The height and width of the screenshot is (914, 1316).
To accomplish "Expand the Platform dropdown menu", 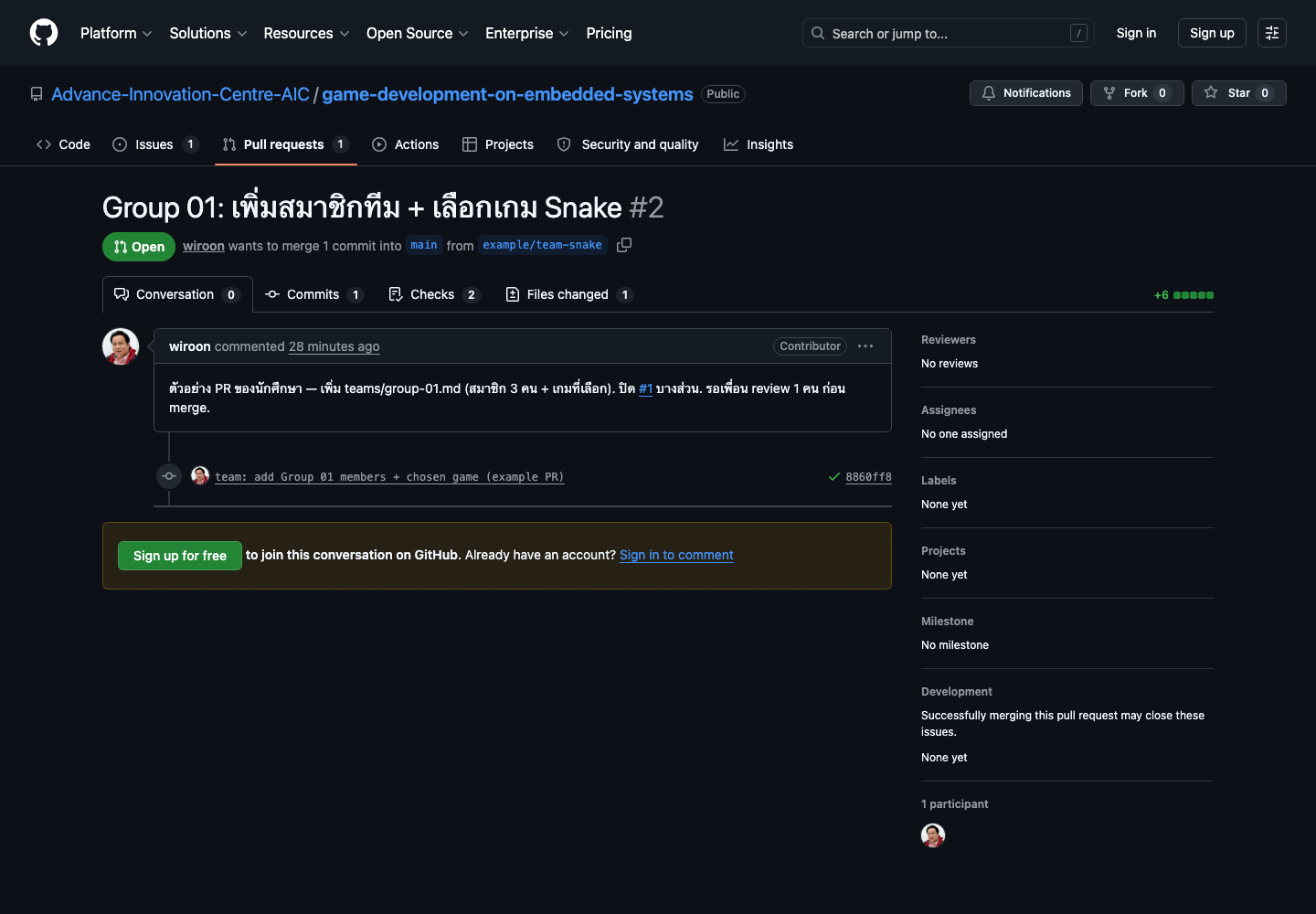I will (116, 33).
